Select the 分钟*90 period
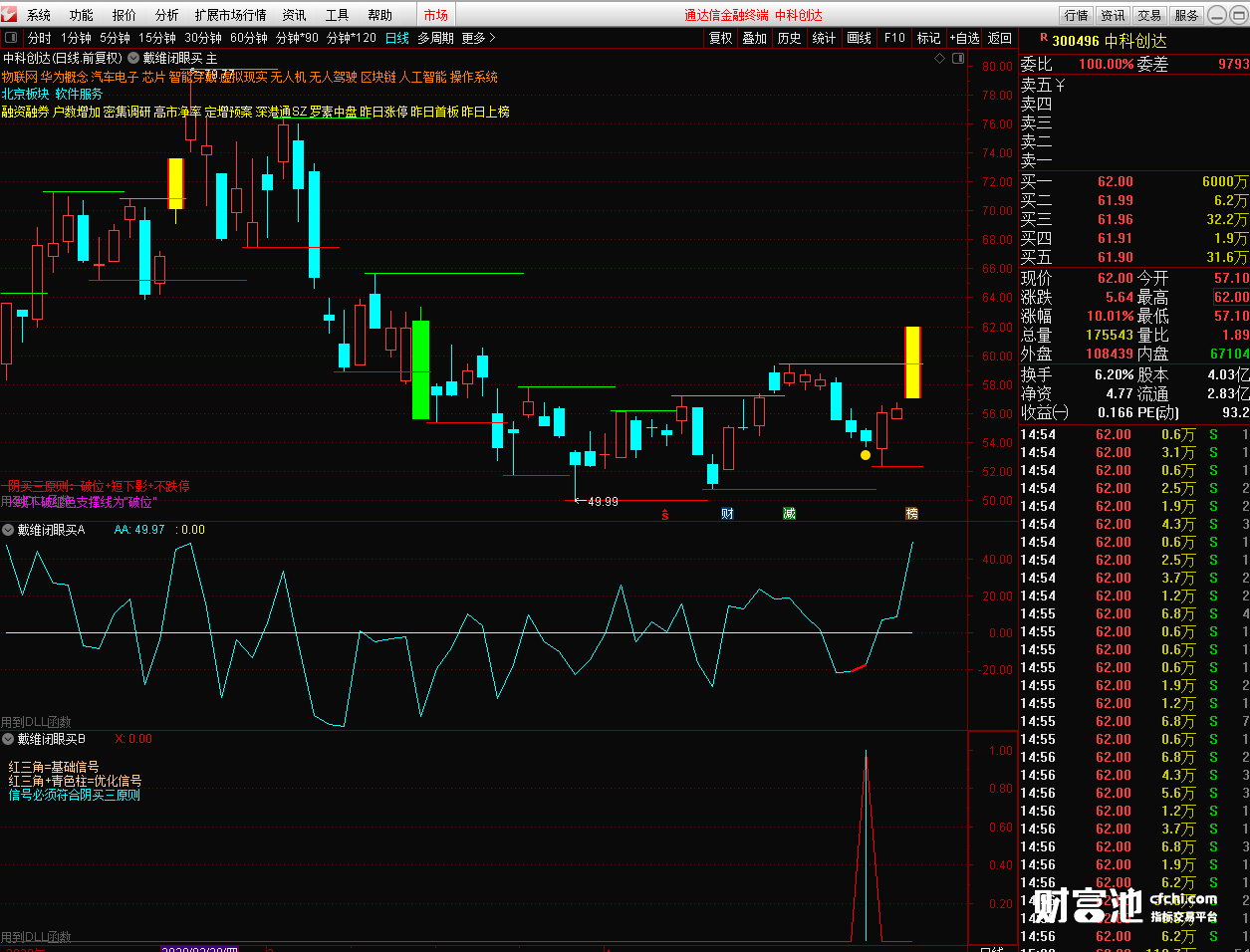 (297, 38)
